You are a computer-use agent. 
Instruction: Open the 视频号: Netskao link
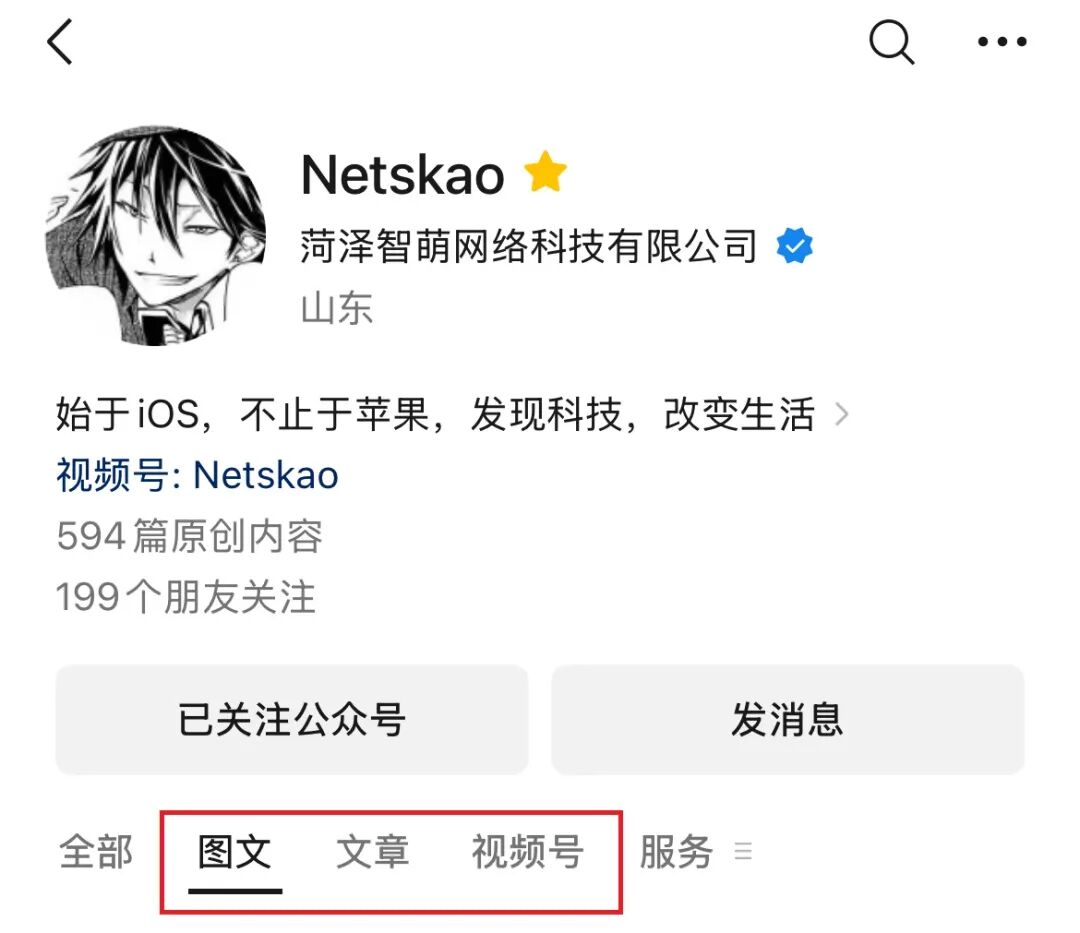[x=197, y=475]
